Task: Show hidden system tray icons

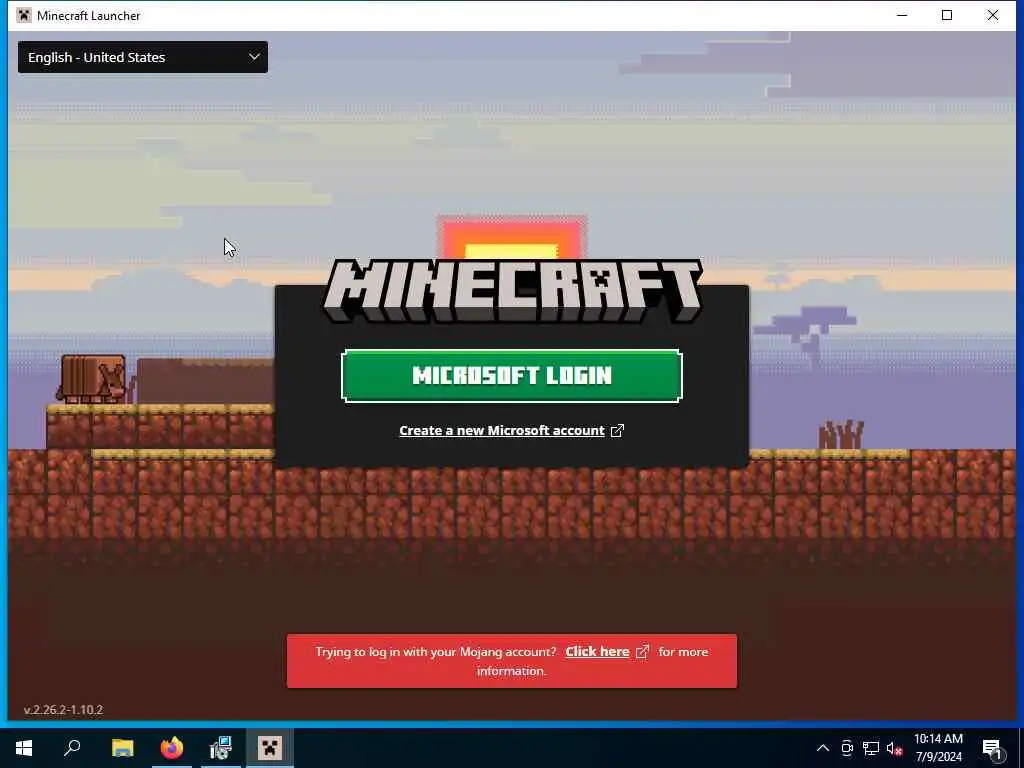Action: tap(823, 748)
